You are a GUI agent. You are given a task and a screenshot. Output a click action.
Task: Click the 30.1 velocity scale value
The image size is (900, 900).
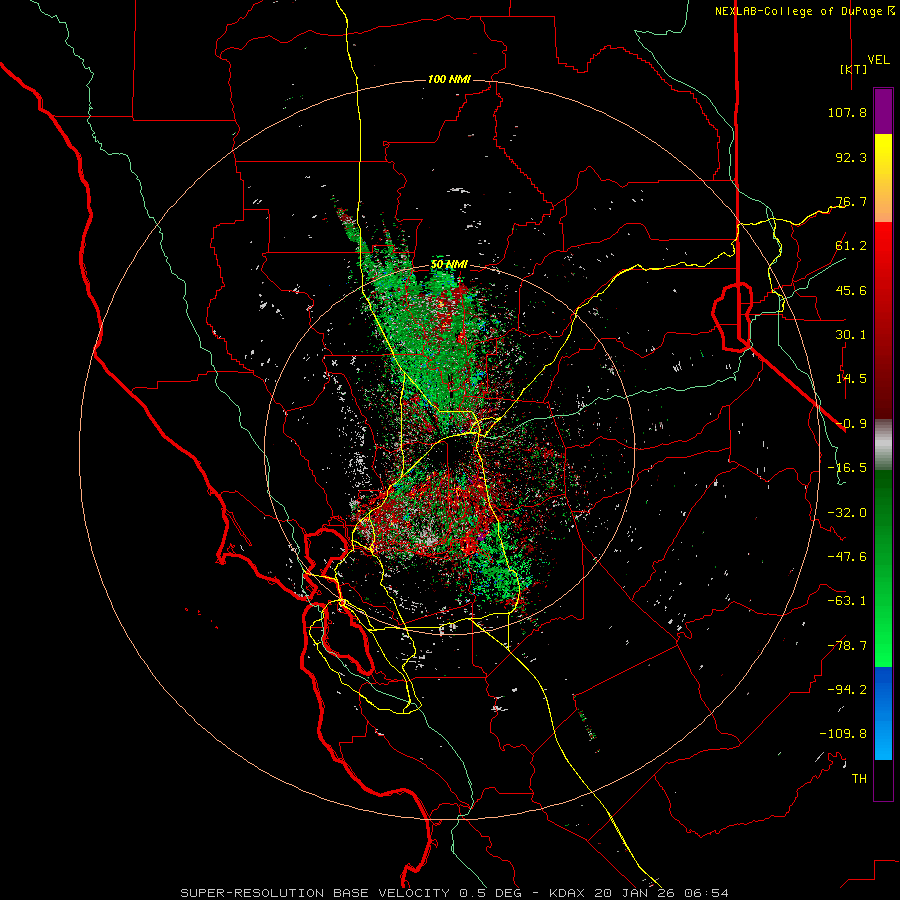851,335
